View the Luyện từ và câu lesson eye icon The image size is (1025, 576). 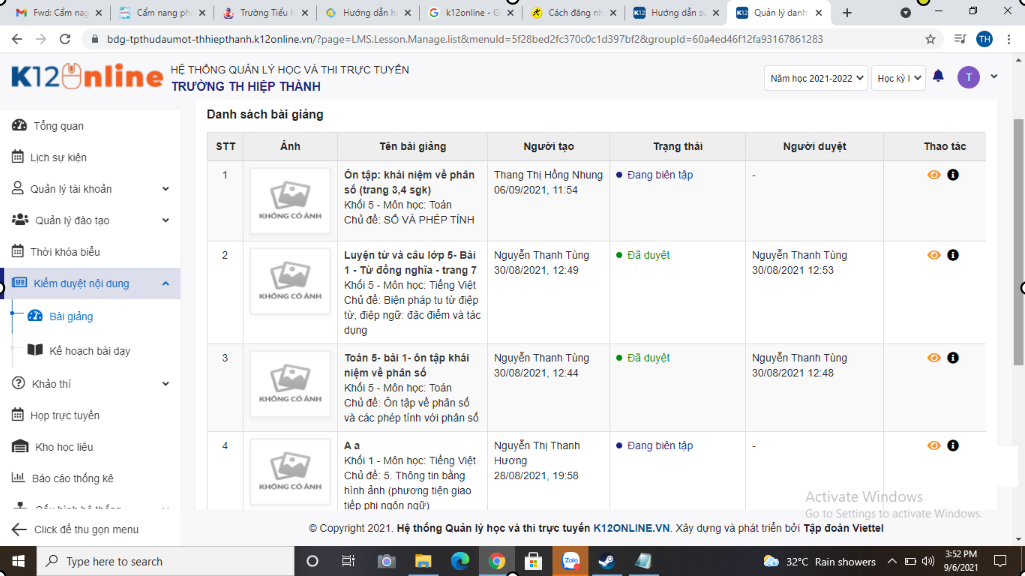click(933, 255)
